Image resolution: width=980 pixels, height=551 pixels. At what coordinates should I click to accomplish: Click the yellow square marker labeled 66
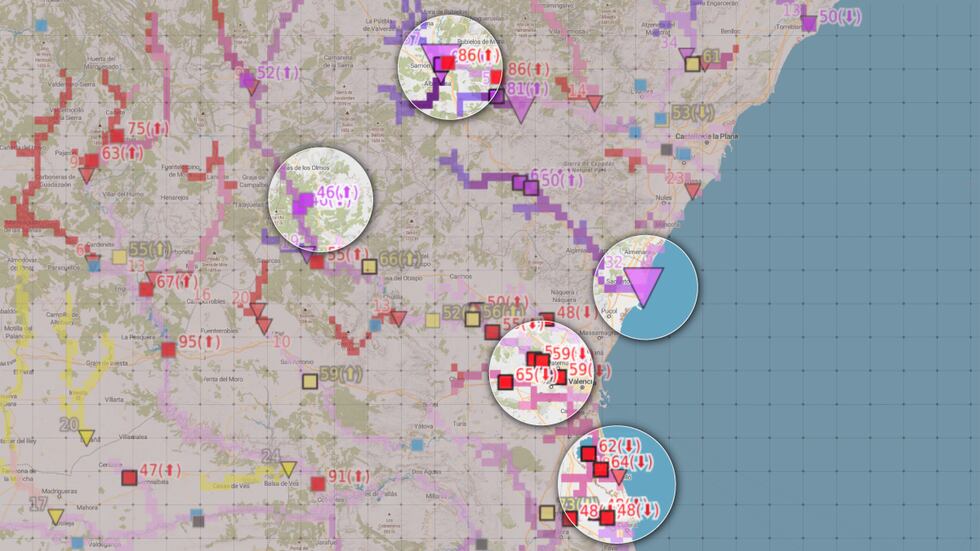pyautogui.click(x=369, y=266)
